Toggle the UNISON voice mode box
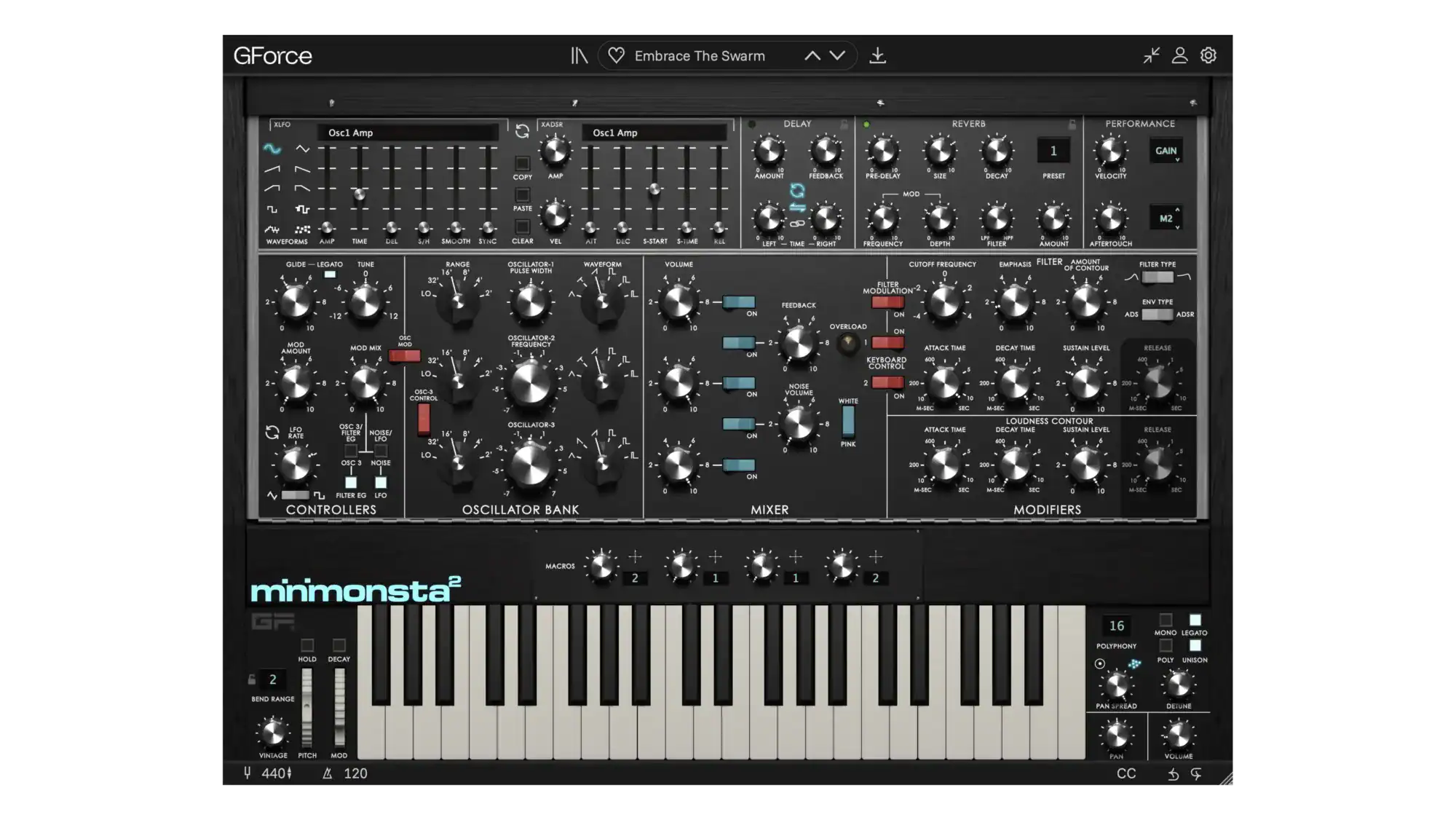The height and width of the screenshot is (820, 1456). [1195, 646]
